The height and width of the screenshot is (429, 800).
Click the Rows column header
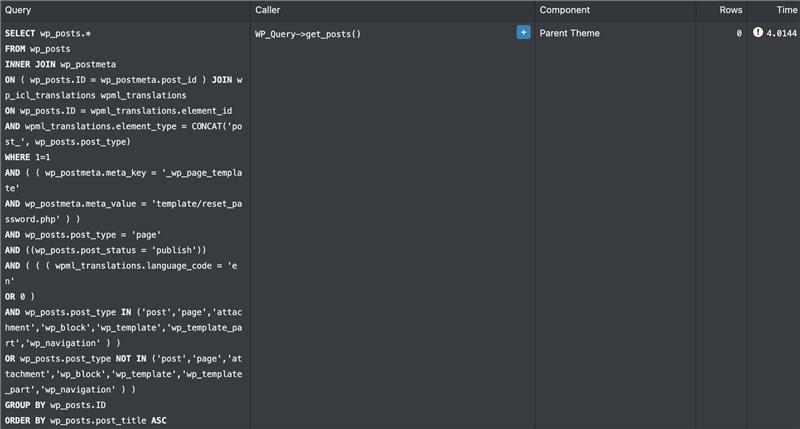pos(731,10)
